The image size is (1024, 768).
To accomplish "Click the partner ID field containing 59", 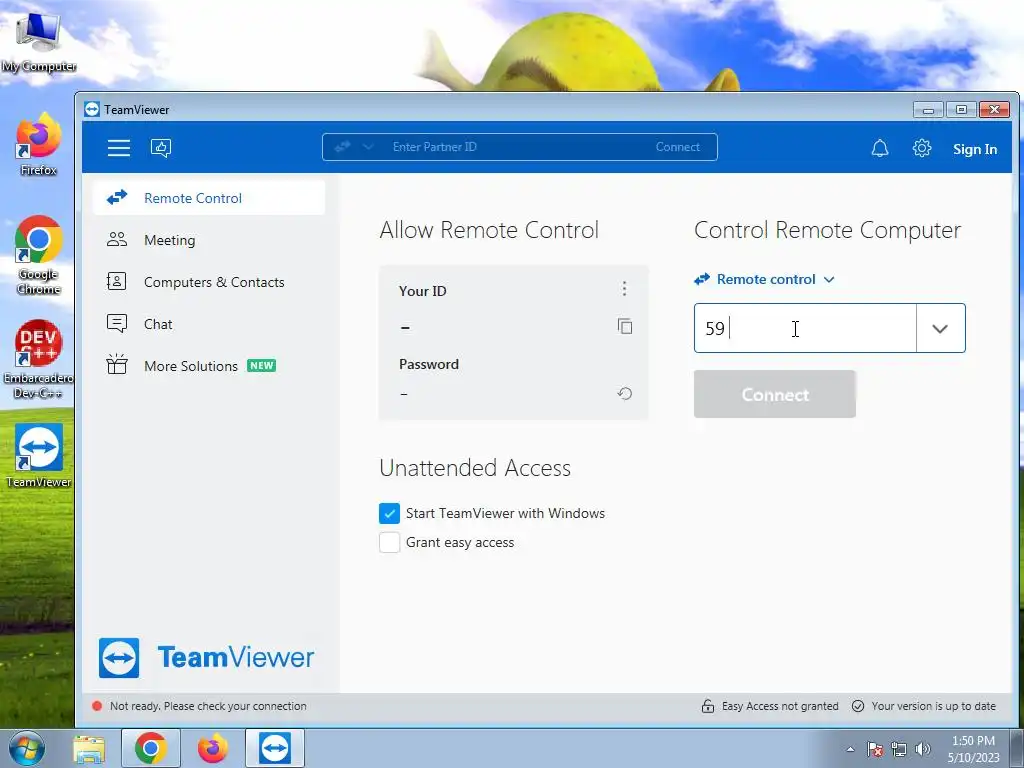I will pos(805,328).
